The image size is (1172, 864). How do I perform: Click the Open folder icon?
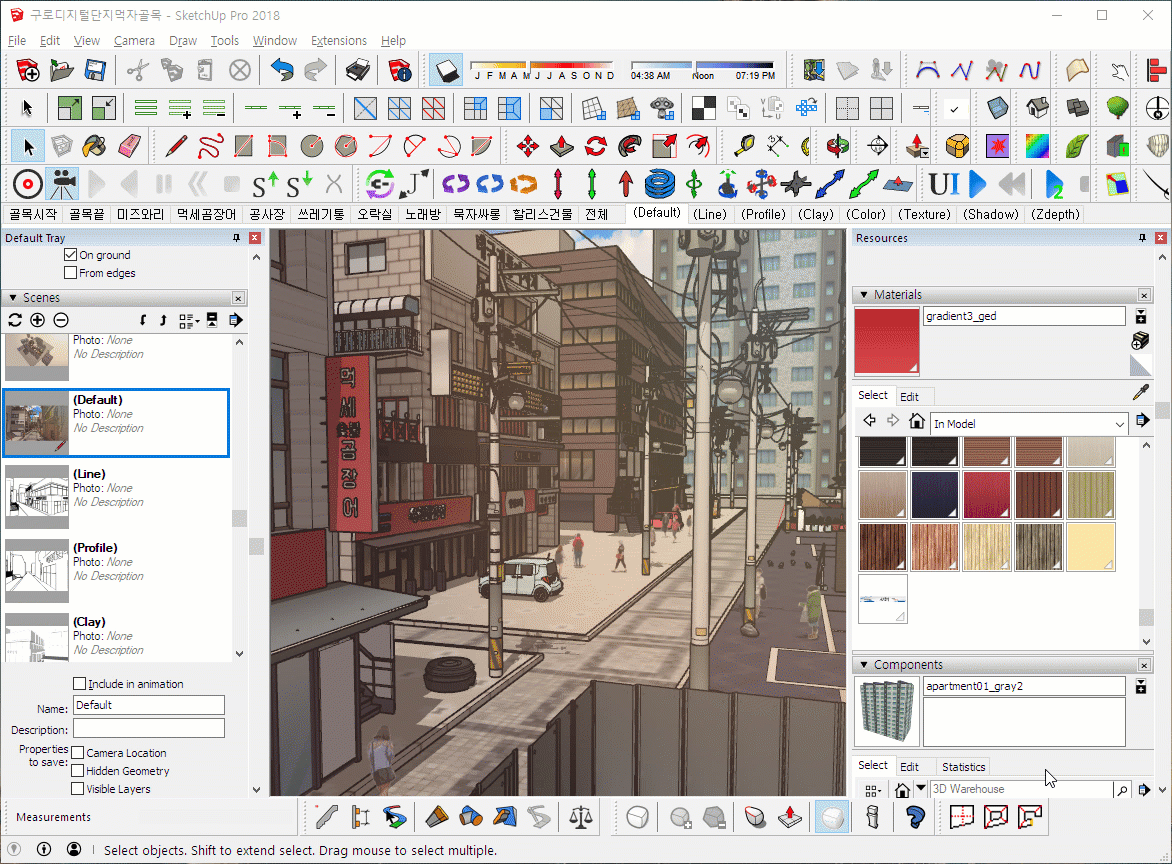(61, 71)
